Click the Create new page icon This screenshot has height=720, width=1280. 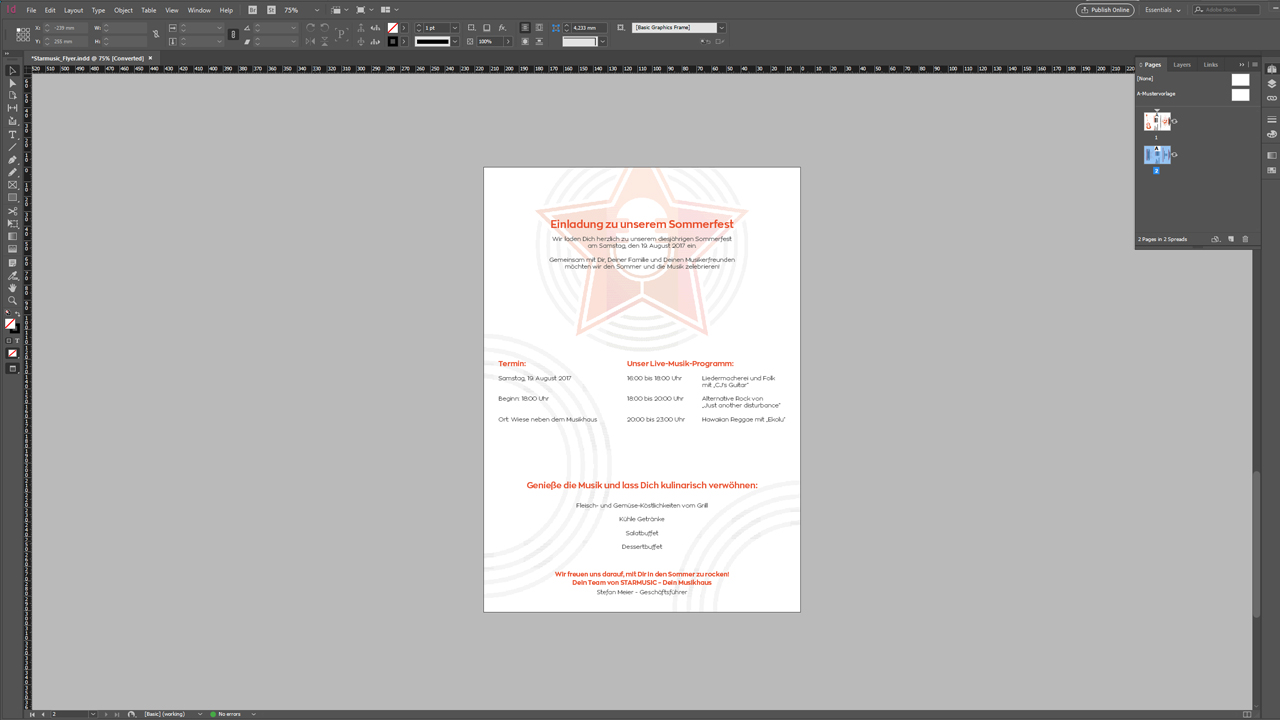(x=1231, y=239)
